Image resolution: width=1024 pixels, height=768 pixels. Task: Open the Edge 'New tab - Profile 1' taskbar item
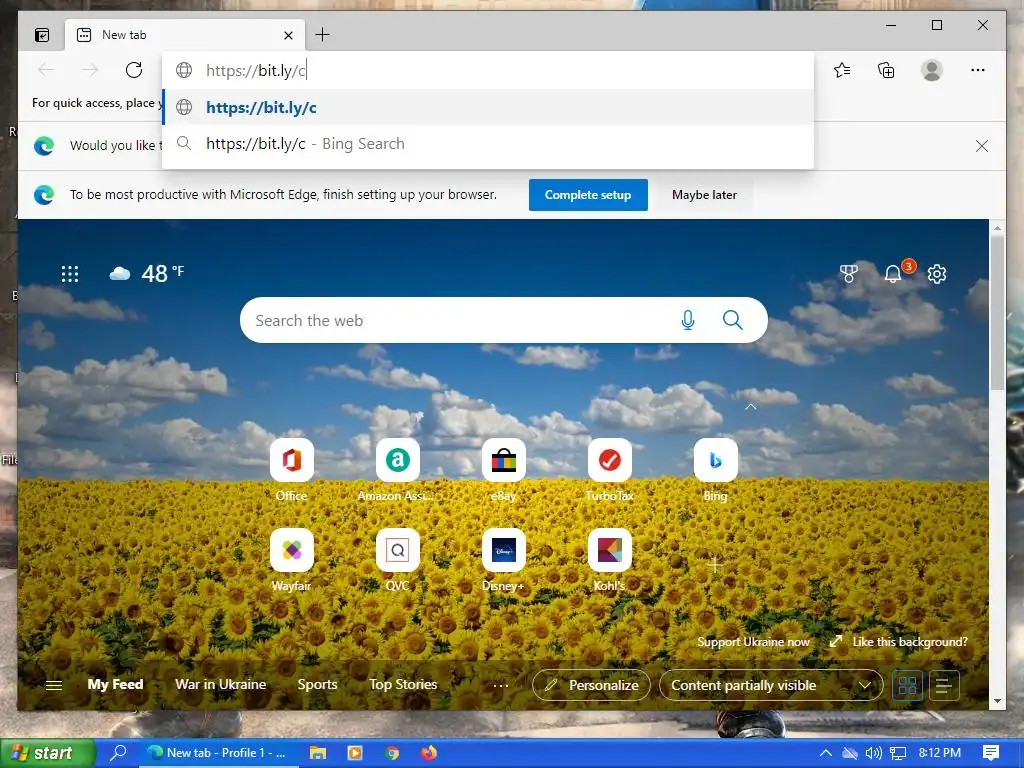pyautogui.click(x=217, y=753)
